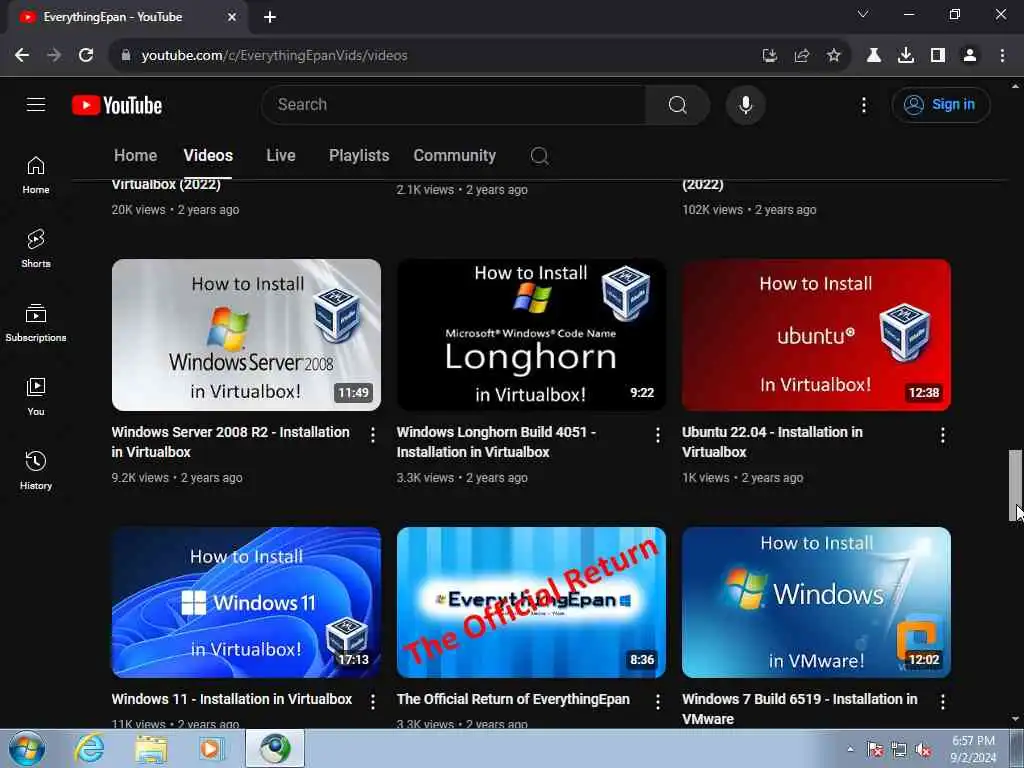Open Ubuntu 22.04 Installation video title

773,442
